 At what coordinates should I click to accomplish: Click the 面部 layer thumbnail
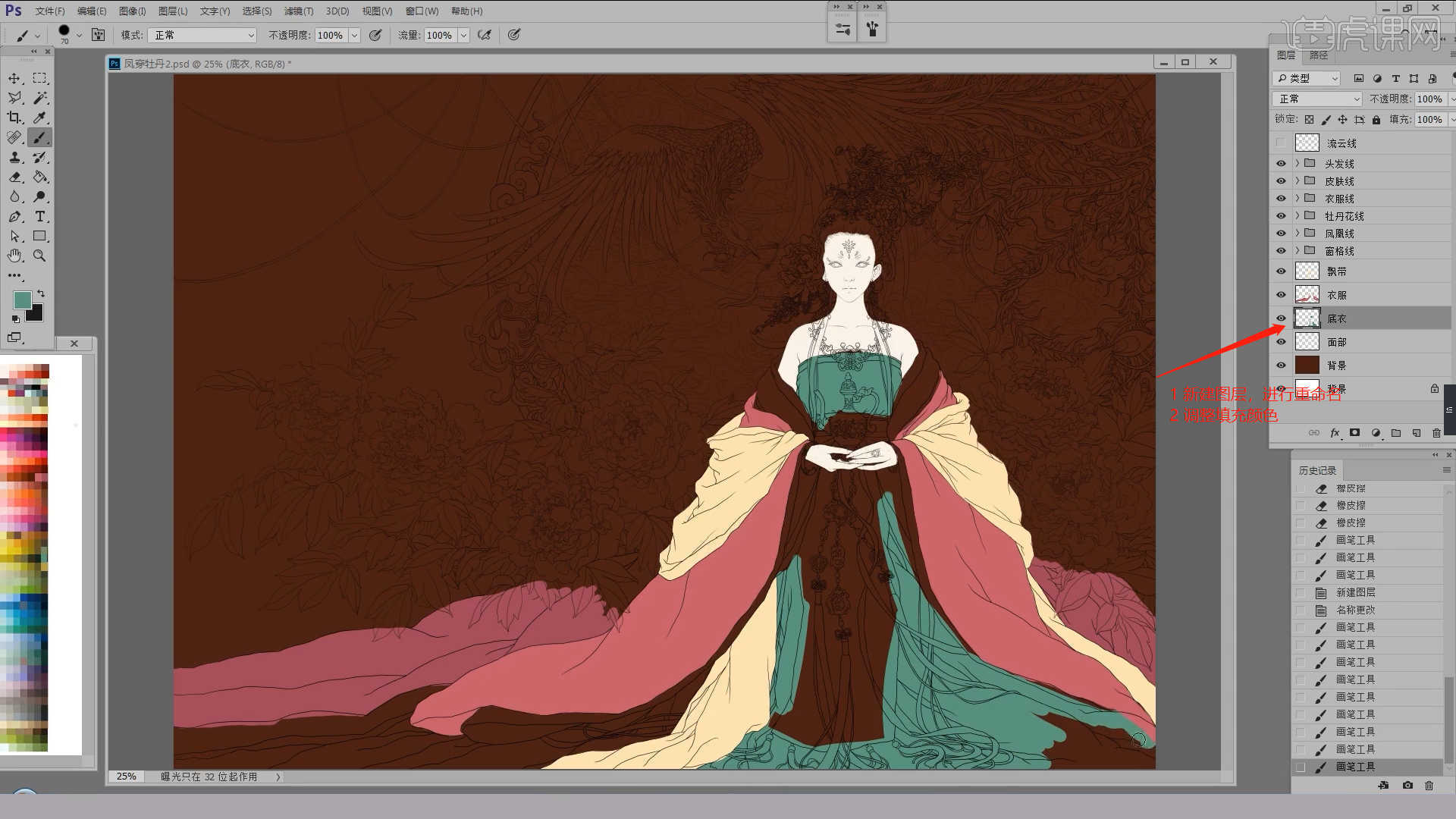[x=1307, y=341]
